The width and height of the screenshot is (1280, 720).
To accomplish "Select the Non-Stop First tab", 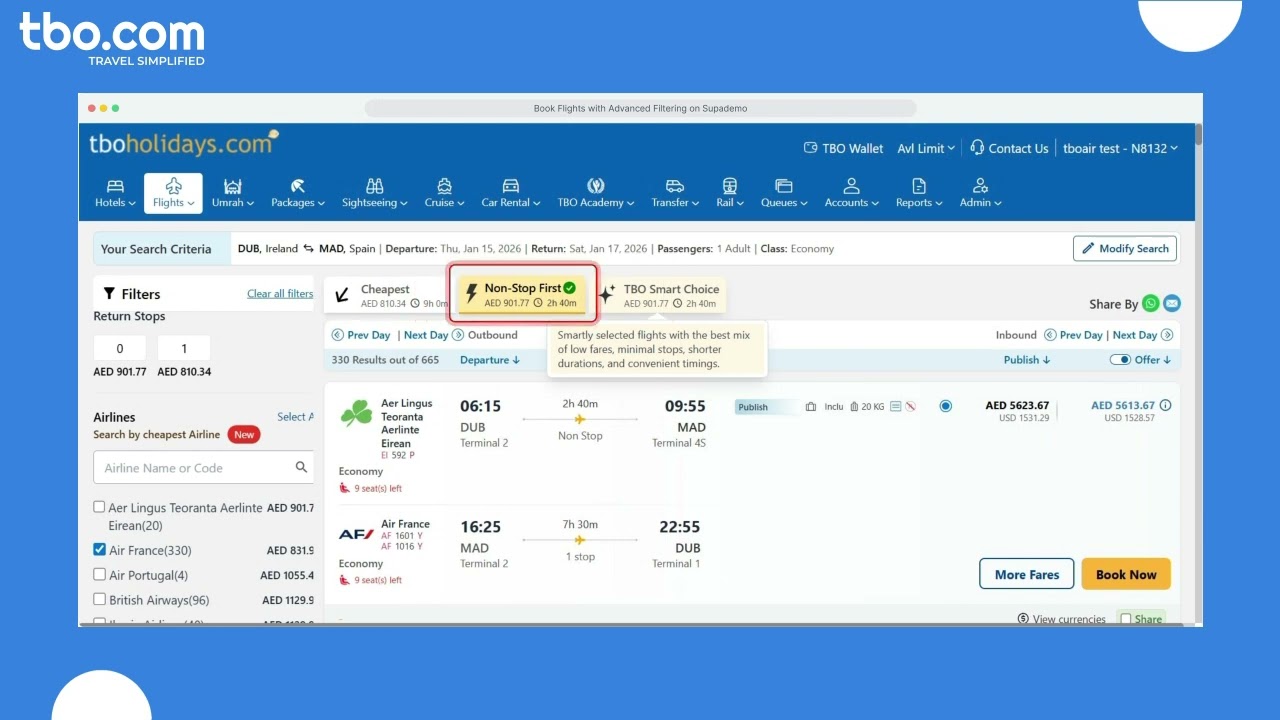I will 522,295.
